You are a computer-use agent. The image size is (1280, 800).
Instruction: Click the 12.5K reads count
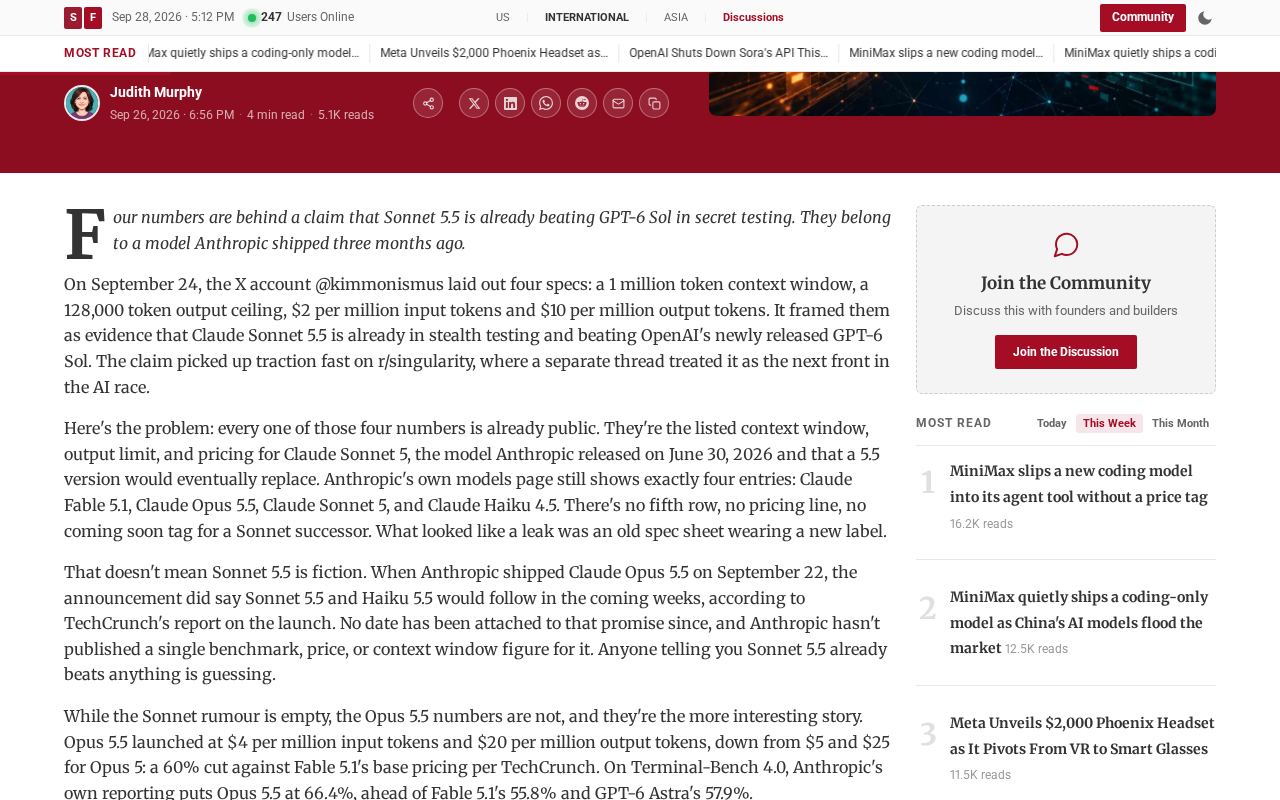point(1036,650)
